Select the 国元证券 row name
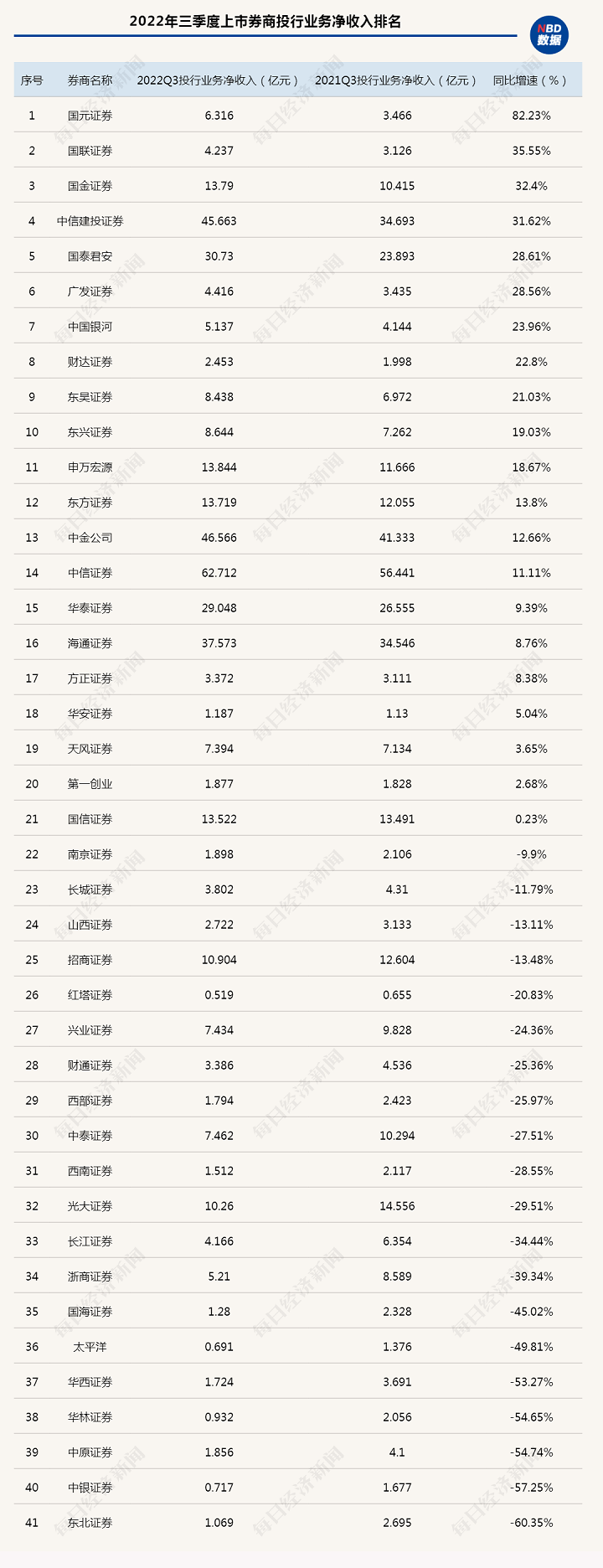This screenshot has height=1568, width=603. point(90,116)
